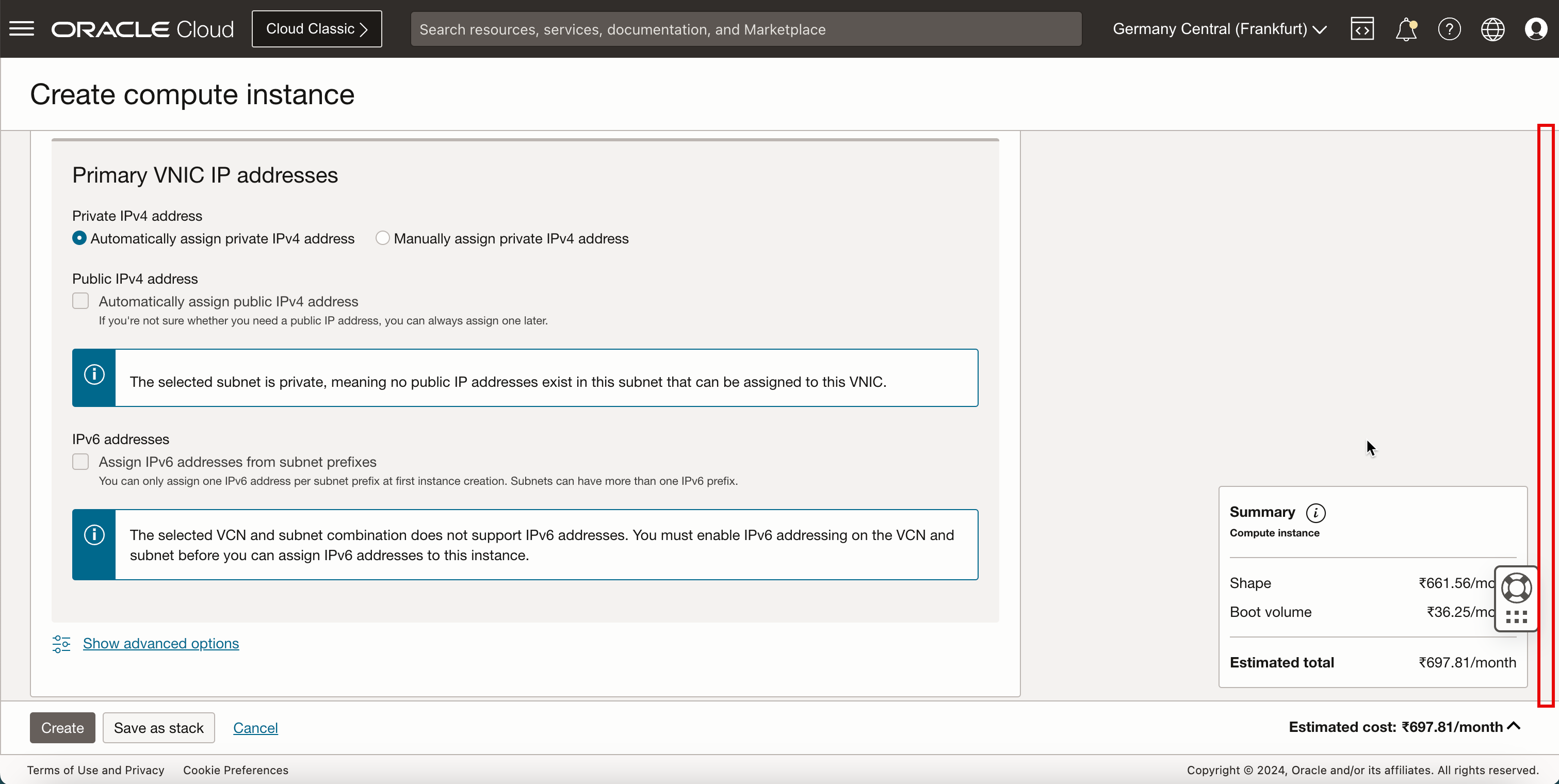1559x784 pixels.
Task: Click the Summary info tooltip icon
Action: [1316, 511]
